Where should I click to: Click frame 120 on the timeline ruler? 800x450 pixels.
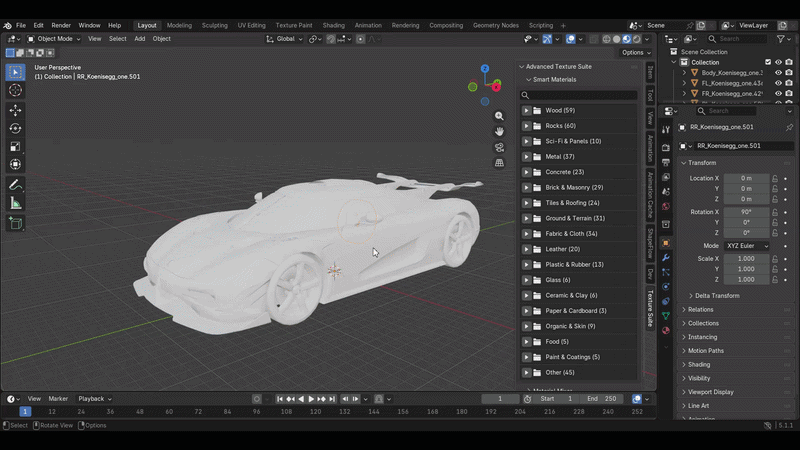[315, 412]
